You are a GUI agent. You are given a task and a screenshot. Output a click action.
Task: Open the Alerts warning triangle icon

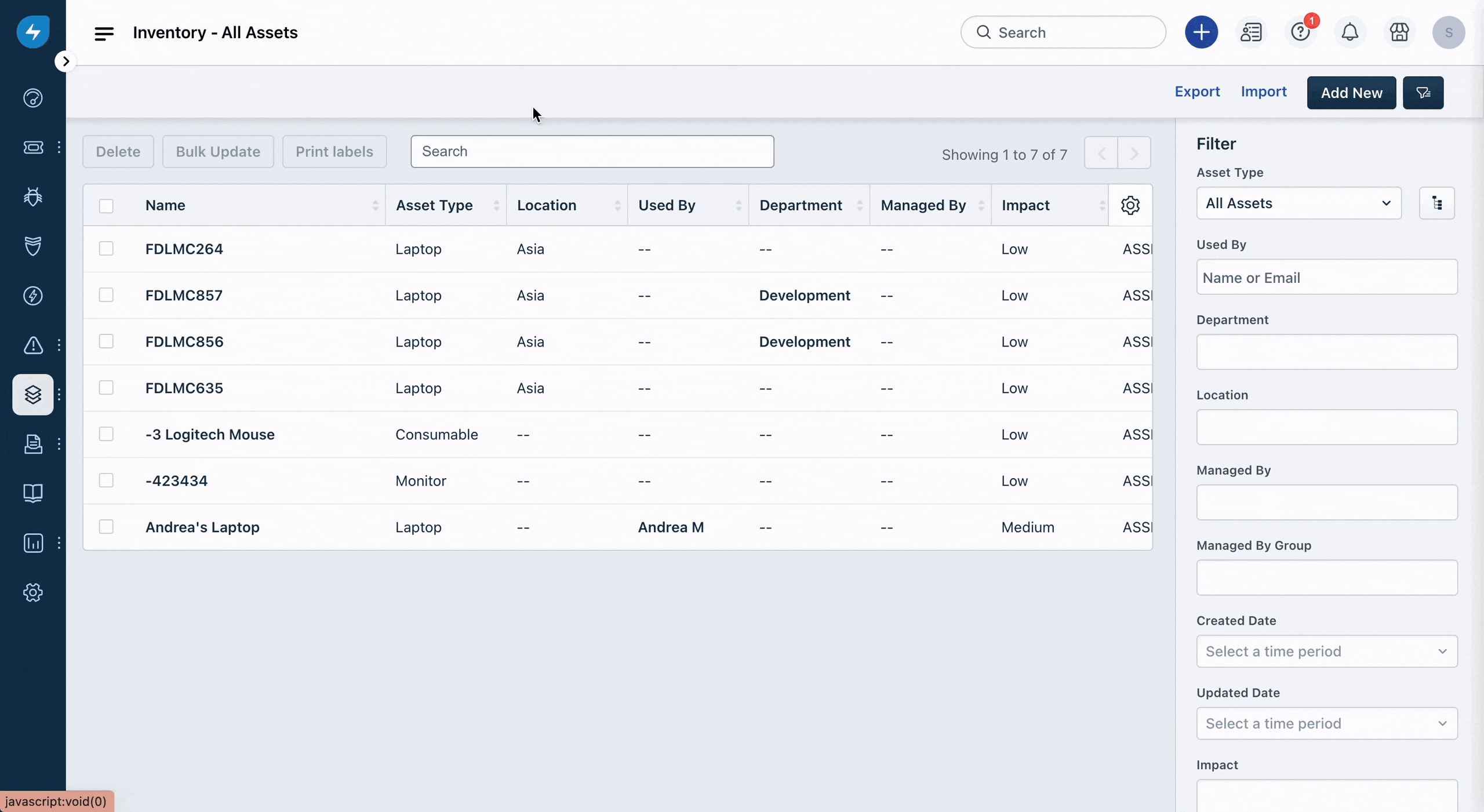pyautogui.click(x=33, y=345)
